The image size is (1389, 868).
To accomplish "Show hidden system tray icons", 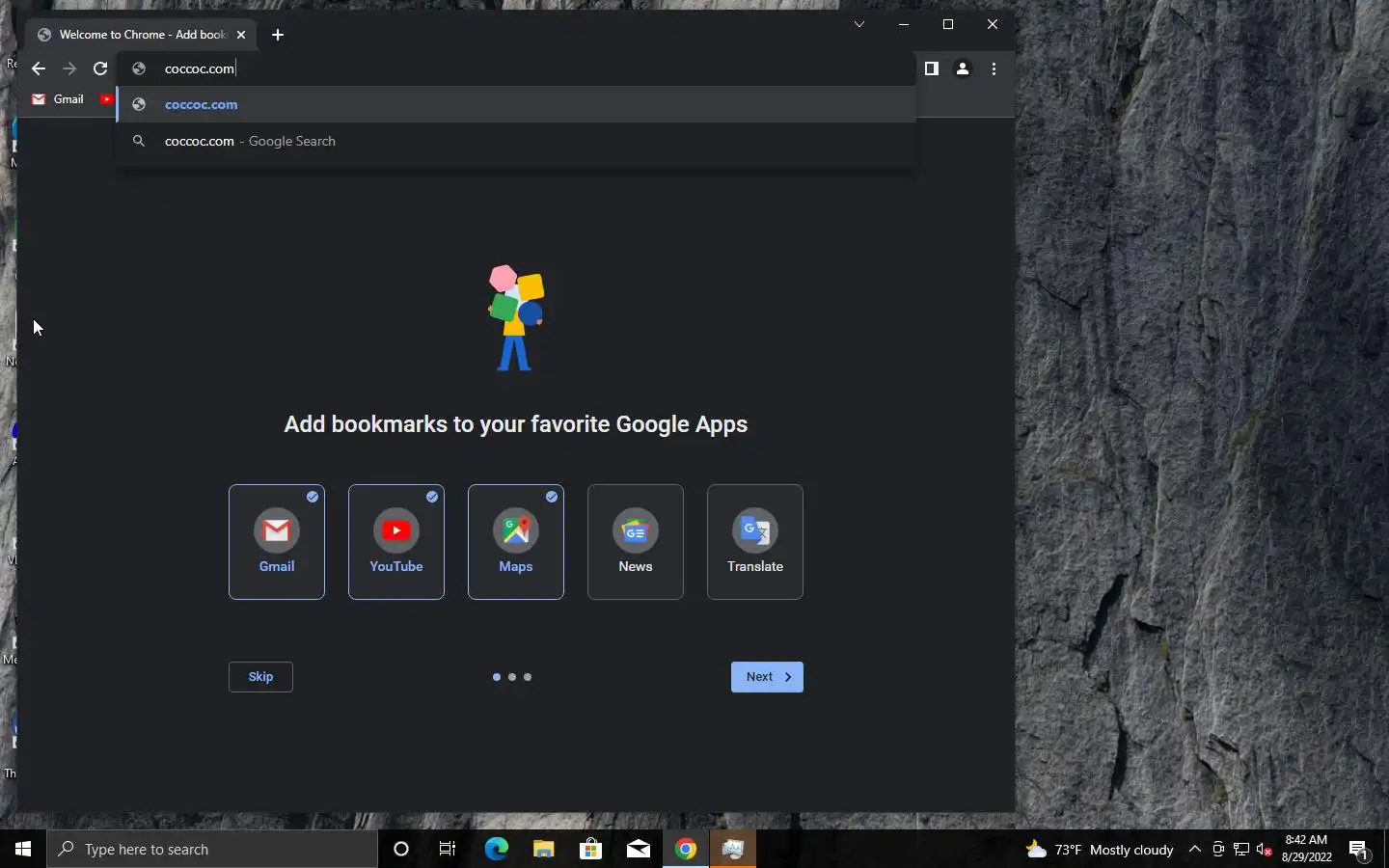I will [1195, 850].
